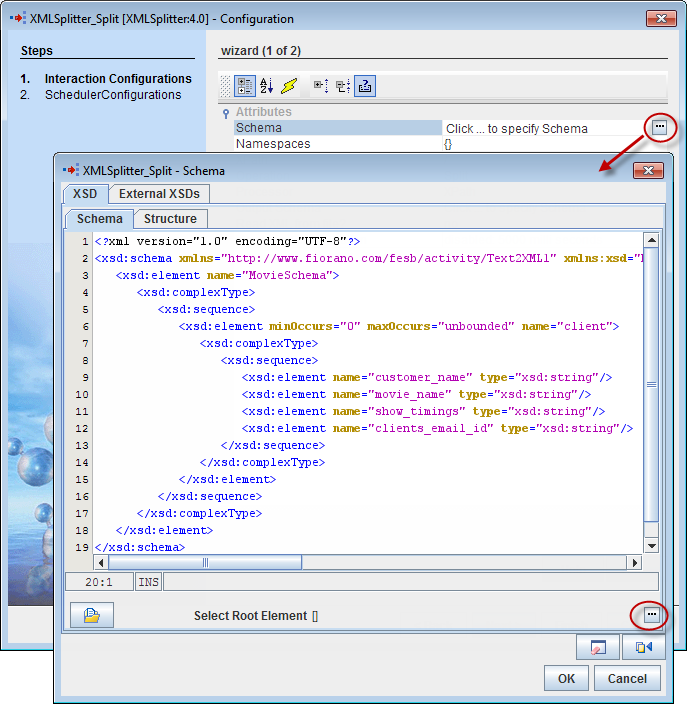This screenshot has height=704, width=687.
Task: Sort properties alphabetically with A-Z icon
Action: coord(267,85)
